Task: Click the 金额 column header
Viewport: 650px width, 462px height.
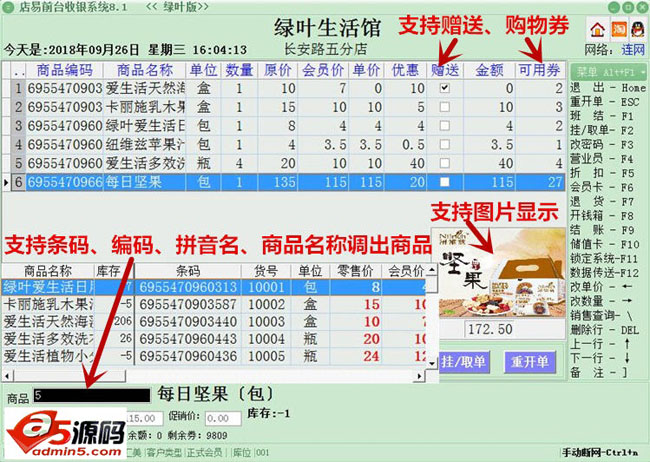Action: [x=489, y=70]
